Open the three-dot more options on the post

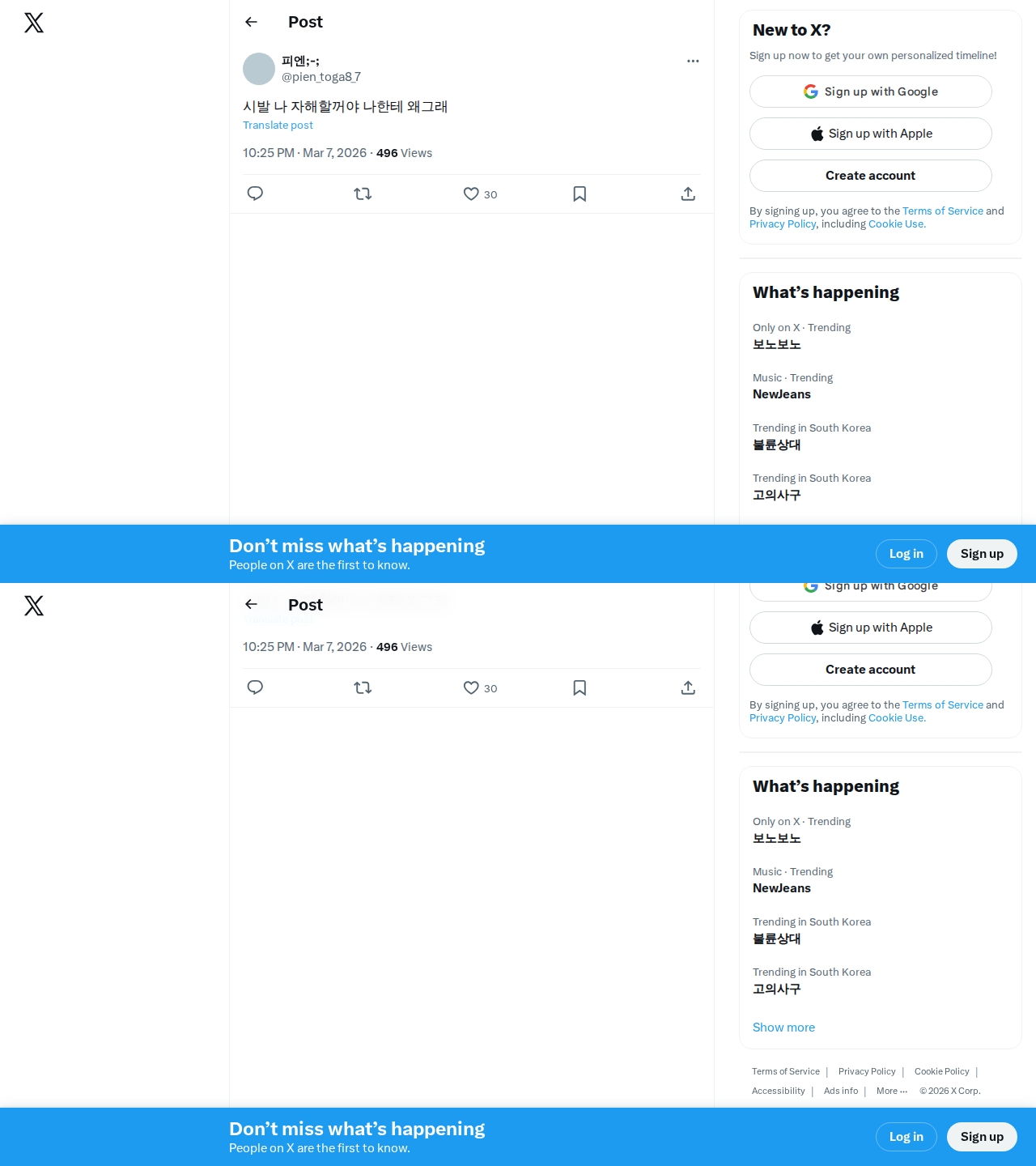[x=693, y=61]
